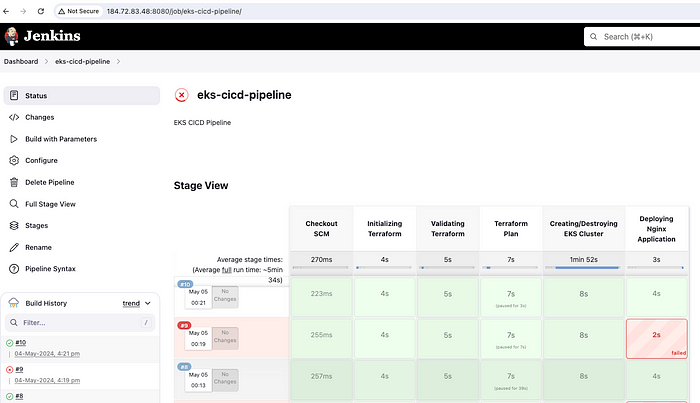Image resolution: width=700 pixels, height=403 pixels.
Task: Click the Filter input in Build History
Action: coord(80,322)
